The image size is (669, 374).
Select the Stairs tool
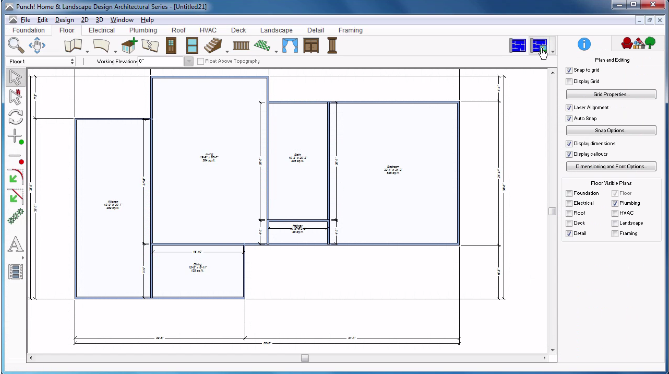[213, 45]
